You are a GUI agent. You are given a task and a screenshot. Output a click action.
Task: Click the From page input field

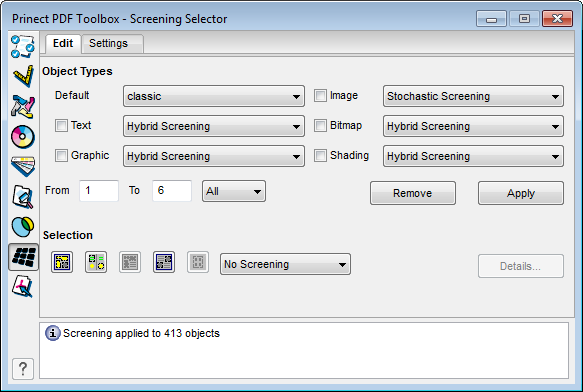pos(99,191)
